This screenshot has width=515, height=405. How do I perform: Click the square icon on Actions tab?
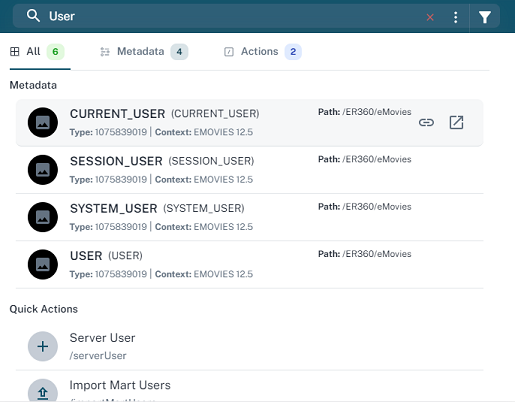pyautogui.click(x=229, y=52)
